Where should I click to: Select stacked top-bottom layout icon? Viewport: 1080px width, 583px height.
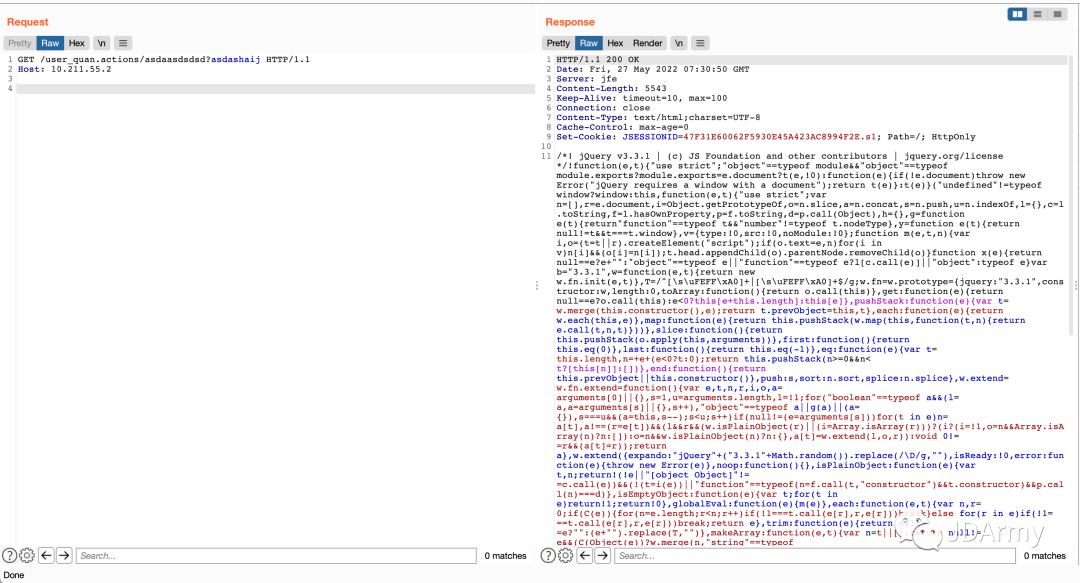pyautogui.click(x=1037, y=14)
